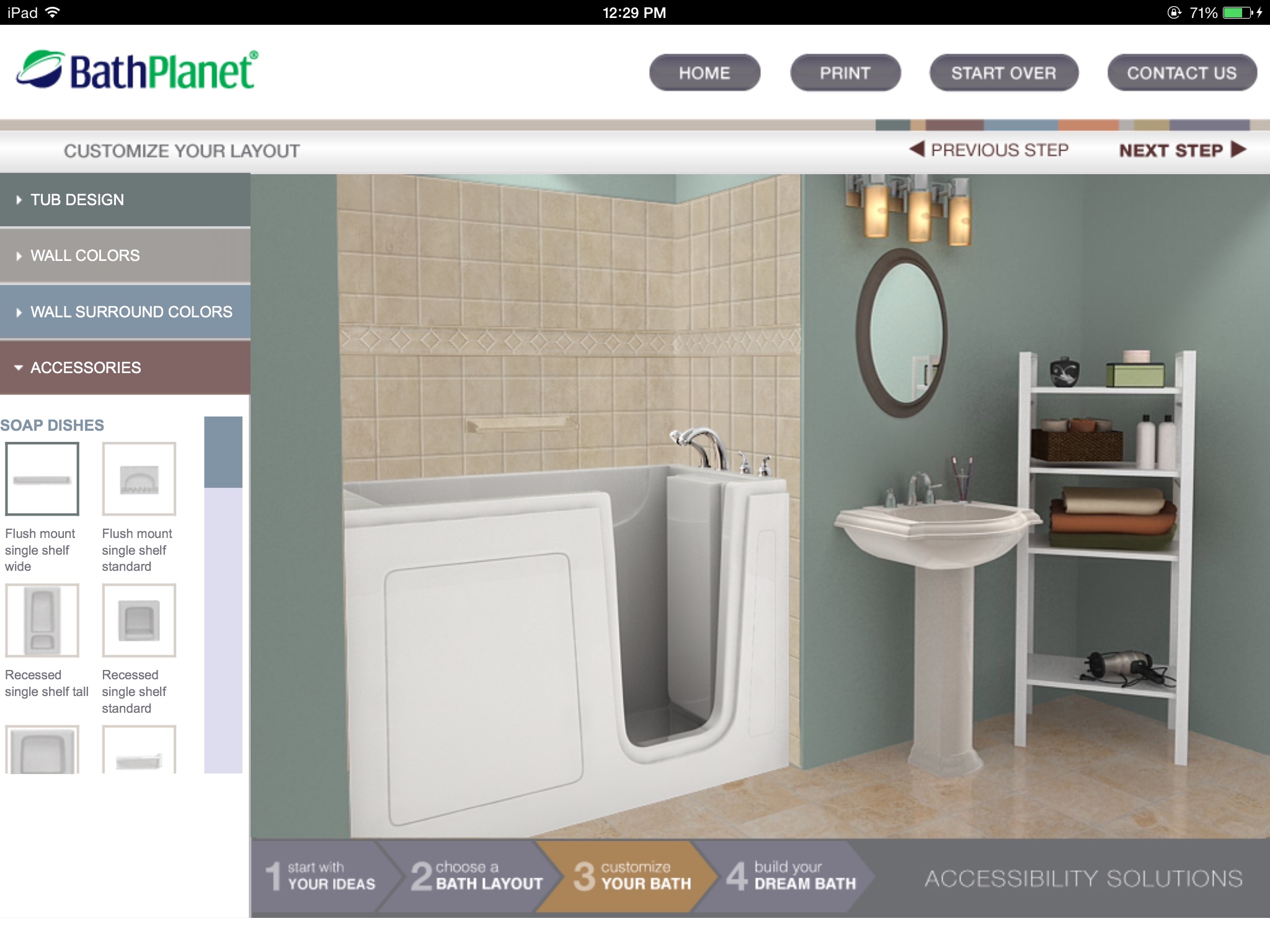Viewport: 1270px width, 952px height.
Task: Expand the TUB DESIGN section
Action: tap(125, 199)
